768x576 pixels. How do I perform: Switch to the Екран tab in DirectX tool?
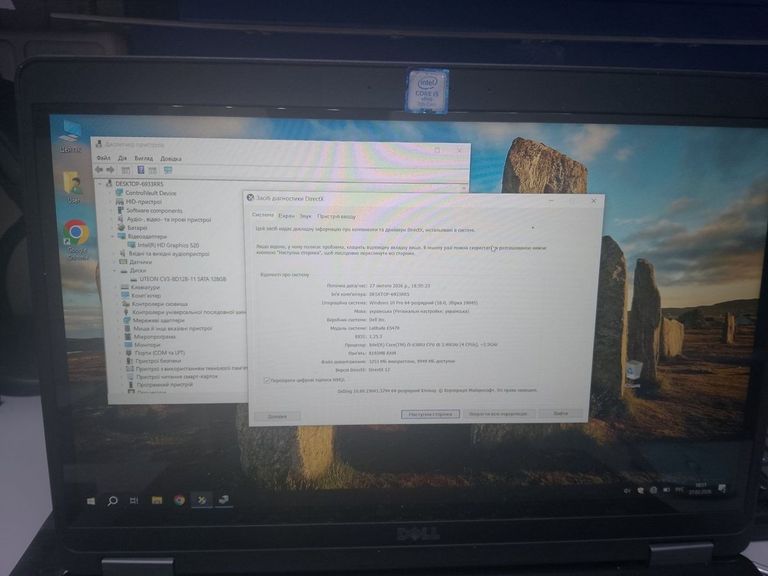coord(287,216)
